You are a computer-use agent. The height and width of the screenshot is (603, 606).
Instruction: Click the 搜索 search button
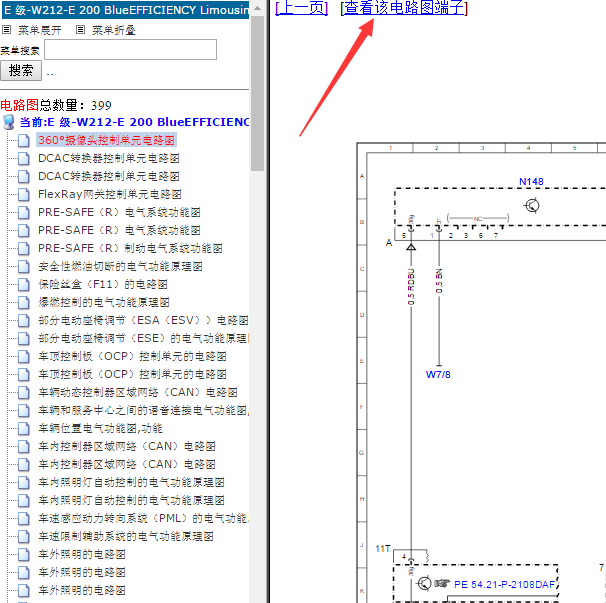(x=20, y=71)
